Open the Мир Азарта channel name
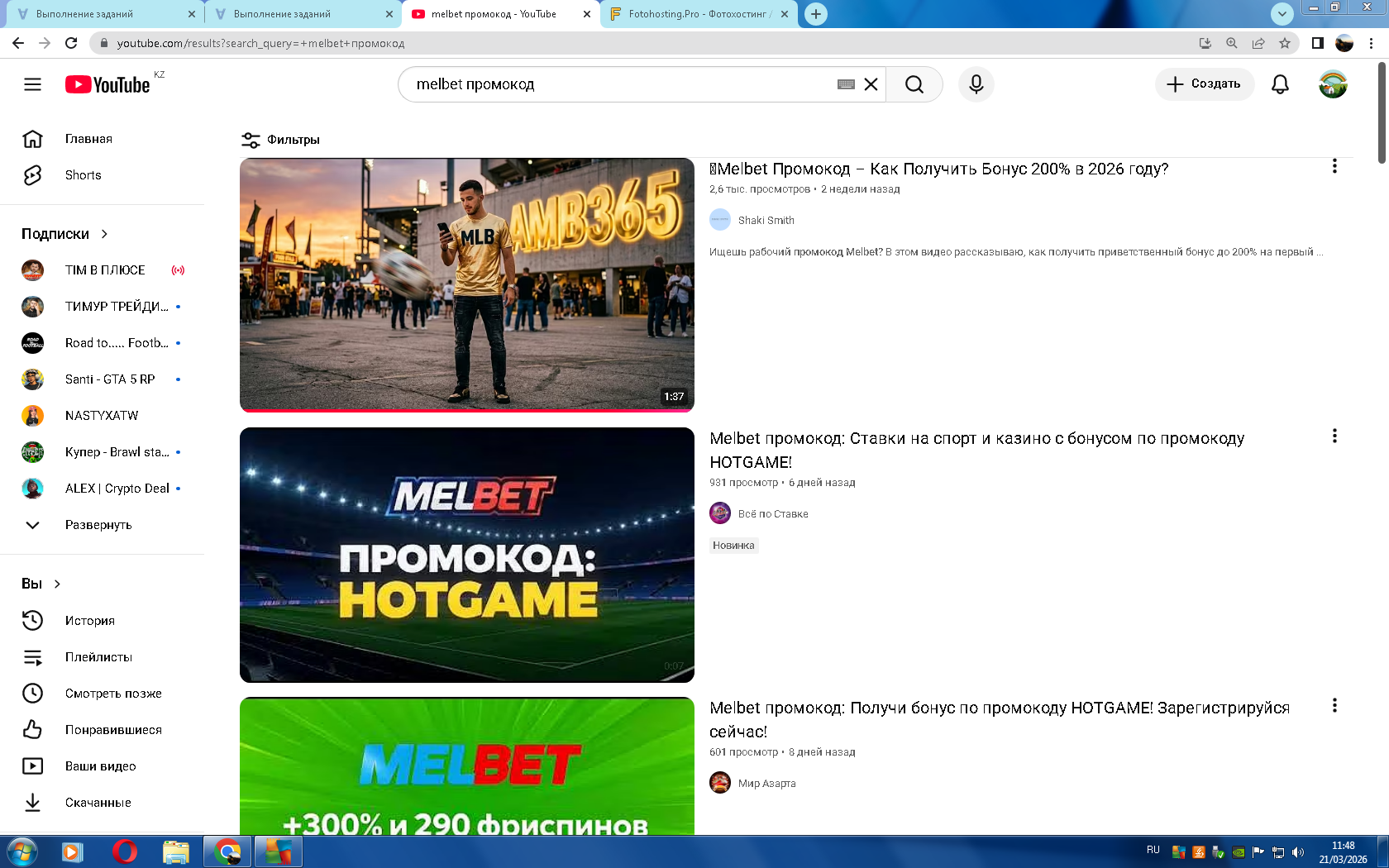1389x868 pixels. click(767, 783)
